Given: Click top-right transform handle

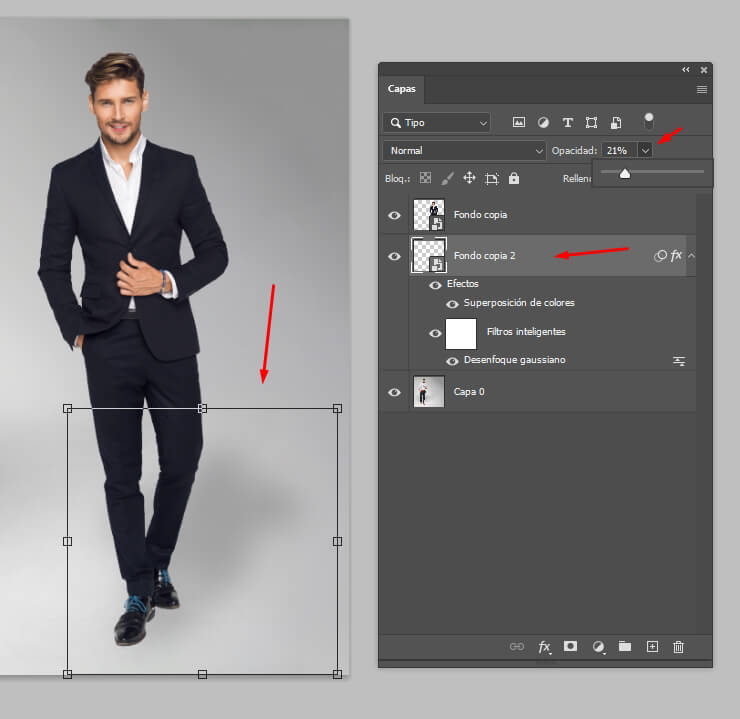Looking at the screenshot, I should [337, 408].
